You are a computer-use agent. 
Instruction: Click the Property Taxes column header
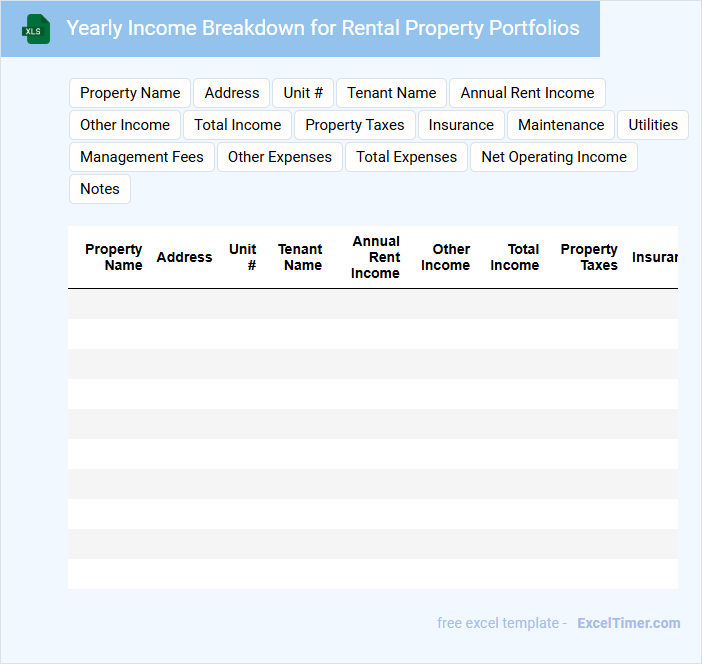pyautogui.click(x=589, y=257)
